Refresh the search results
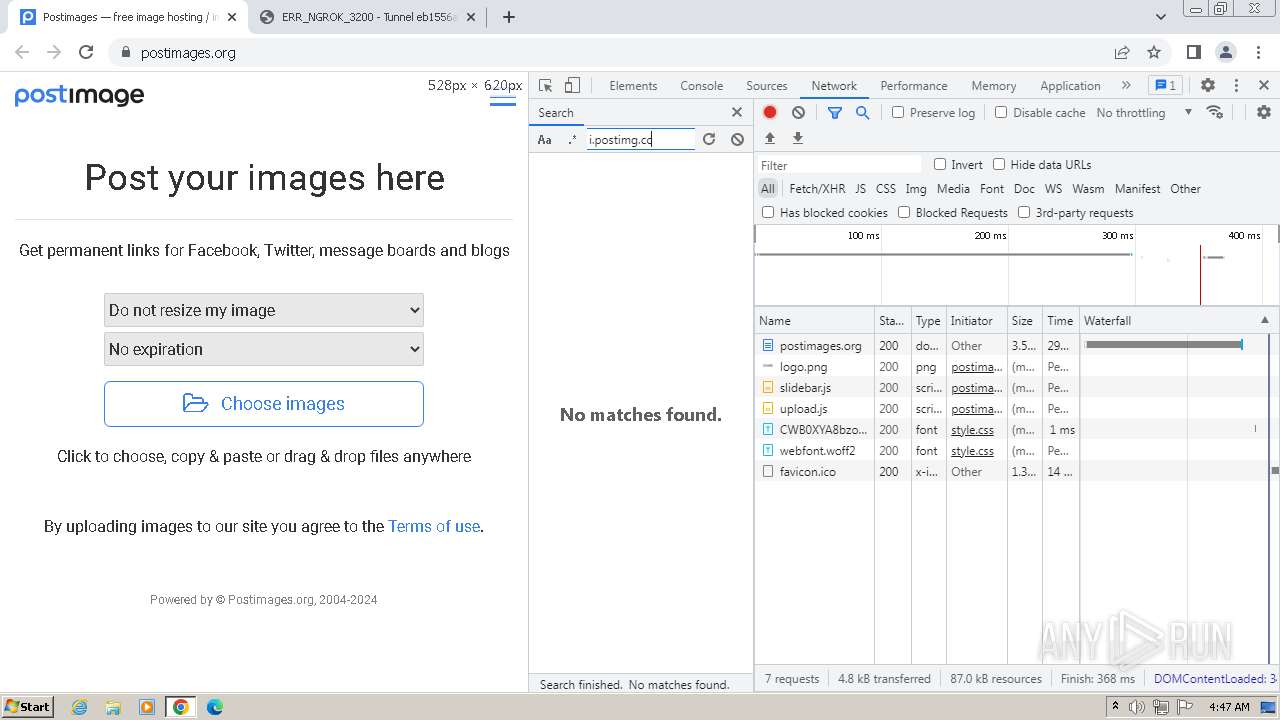The width and height of the screenshot is (1280, 720). [709, 140]
